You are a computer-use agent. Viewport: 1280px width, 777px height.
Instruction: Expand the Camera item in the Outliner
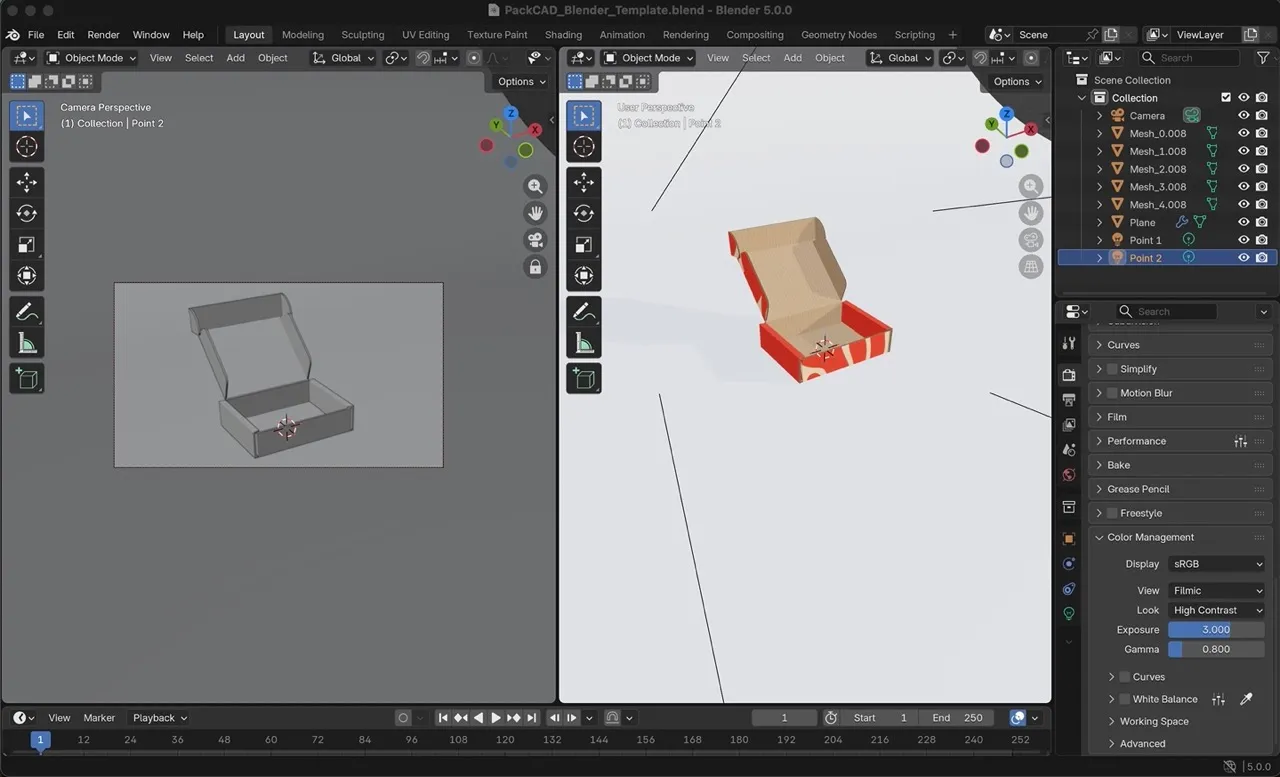pyautogui.click(x=1099, y=115)
